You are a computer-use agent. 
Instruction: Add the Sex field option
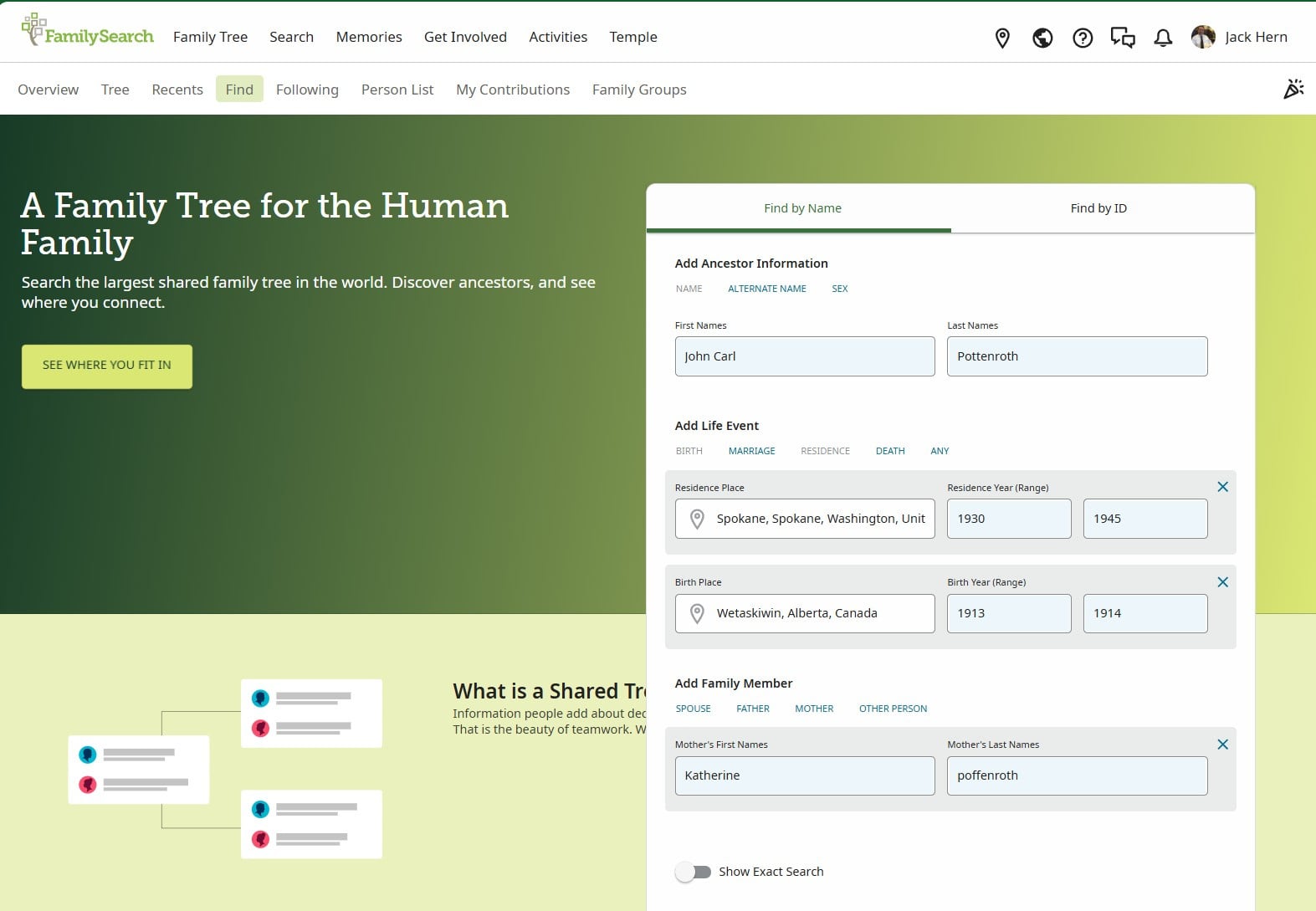(840, 289)
